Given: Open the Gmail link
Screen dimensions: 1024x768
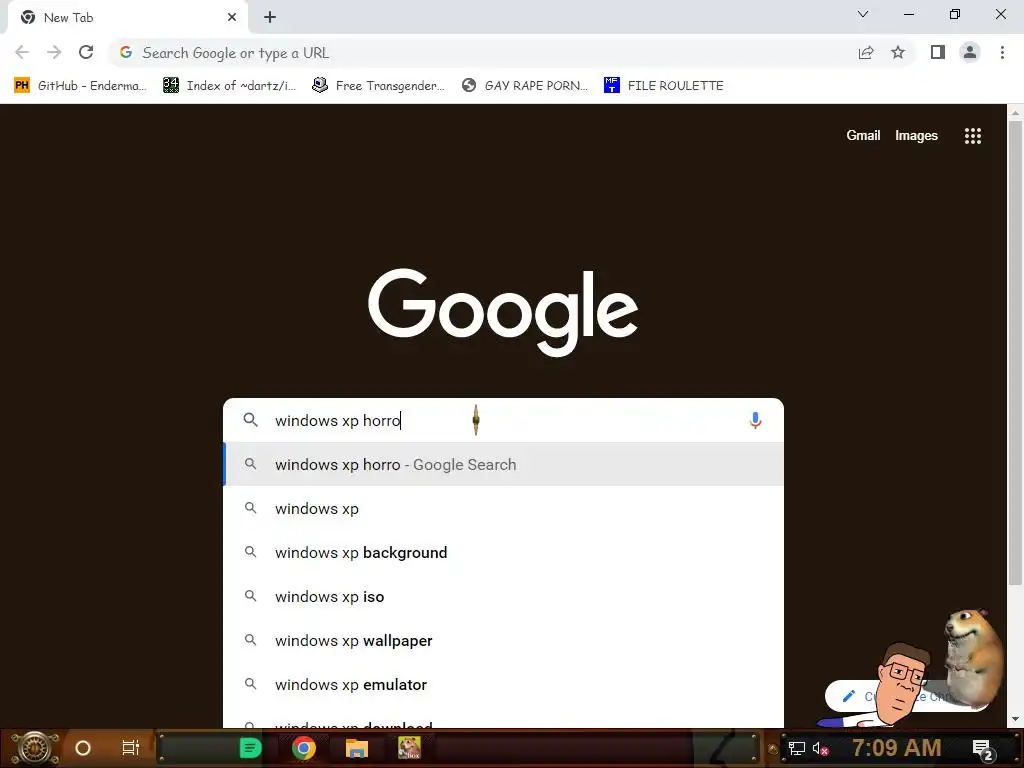Looking at the screenshot, I should [x=863, y=135].
